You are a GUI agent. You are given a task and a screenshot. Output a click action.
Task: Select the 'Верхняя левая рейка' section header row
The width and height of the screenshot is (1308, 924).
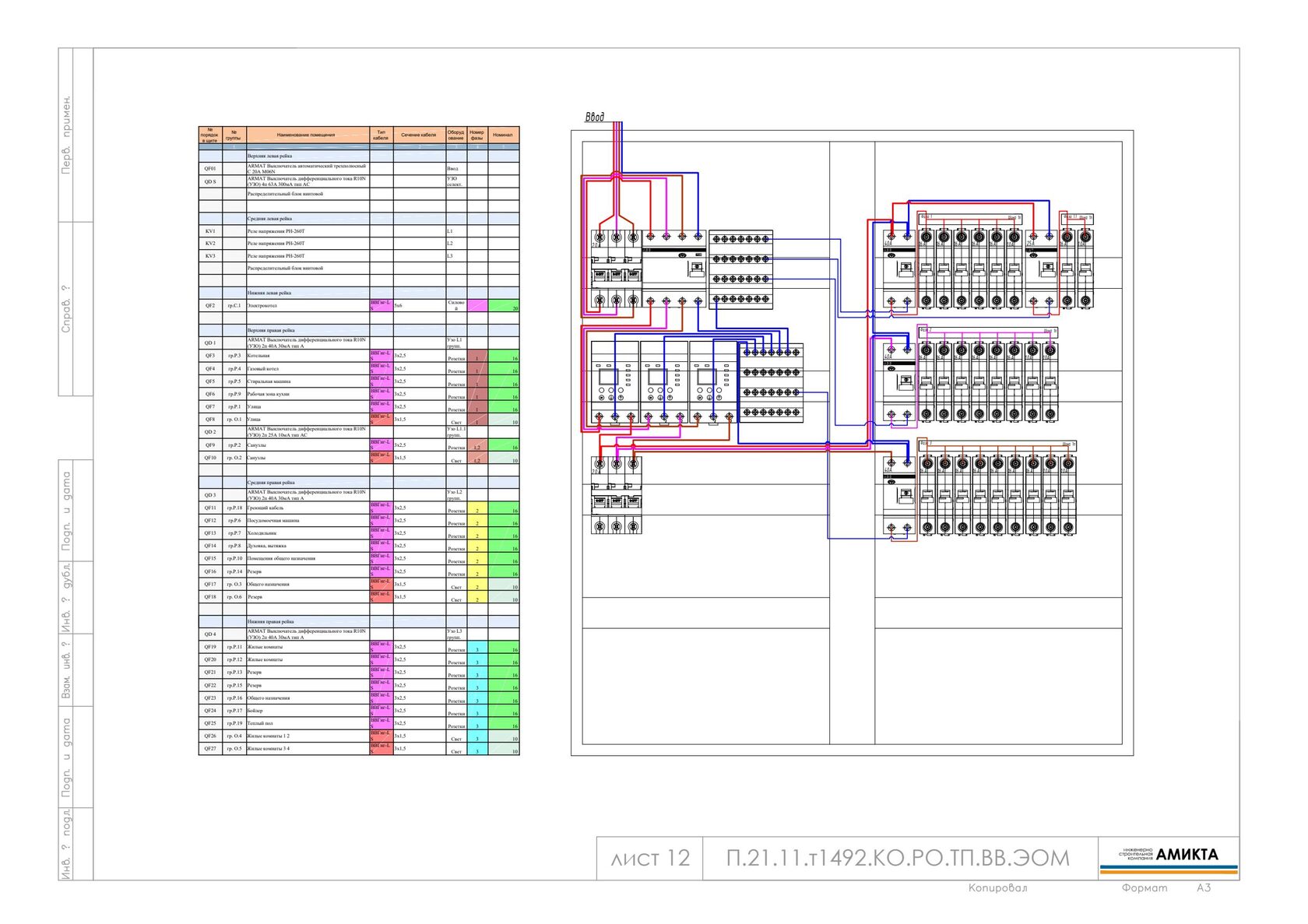(359, 156)
